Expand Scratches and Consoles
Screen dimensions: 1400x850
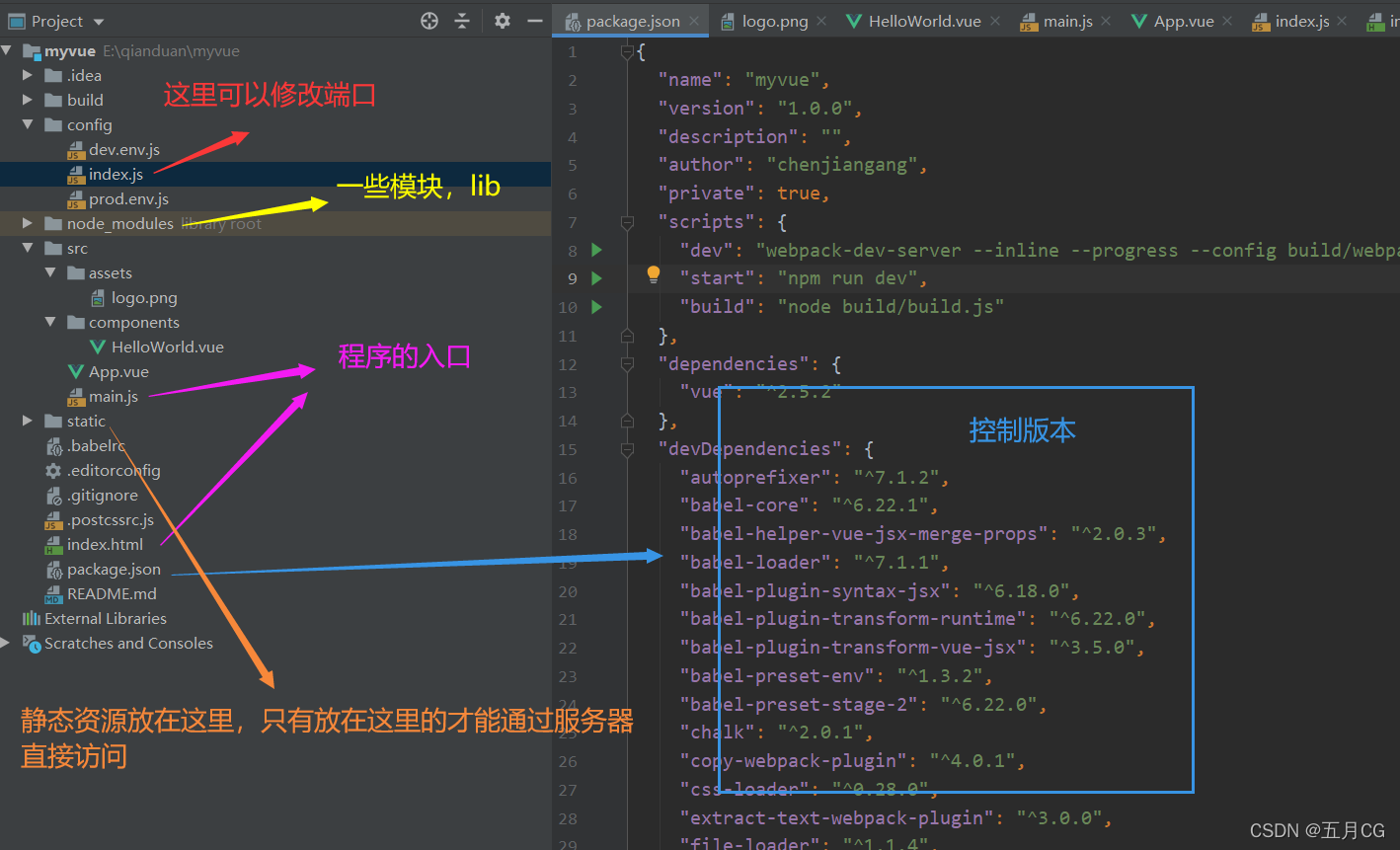point(7,643)
